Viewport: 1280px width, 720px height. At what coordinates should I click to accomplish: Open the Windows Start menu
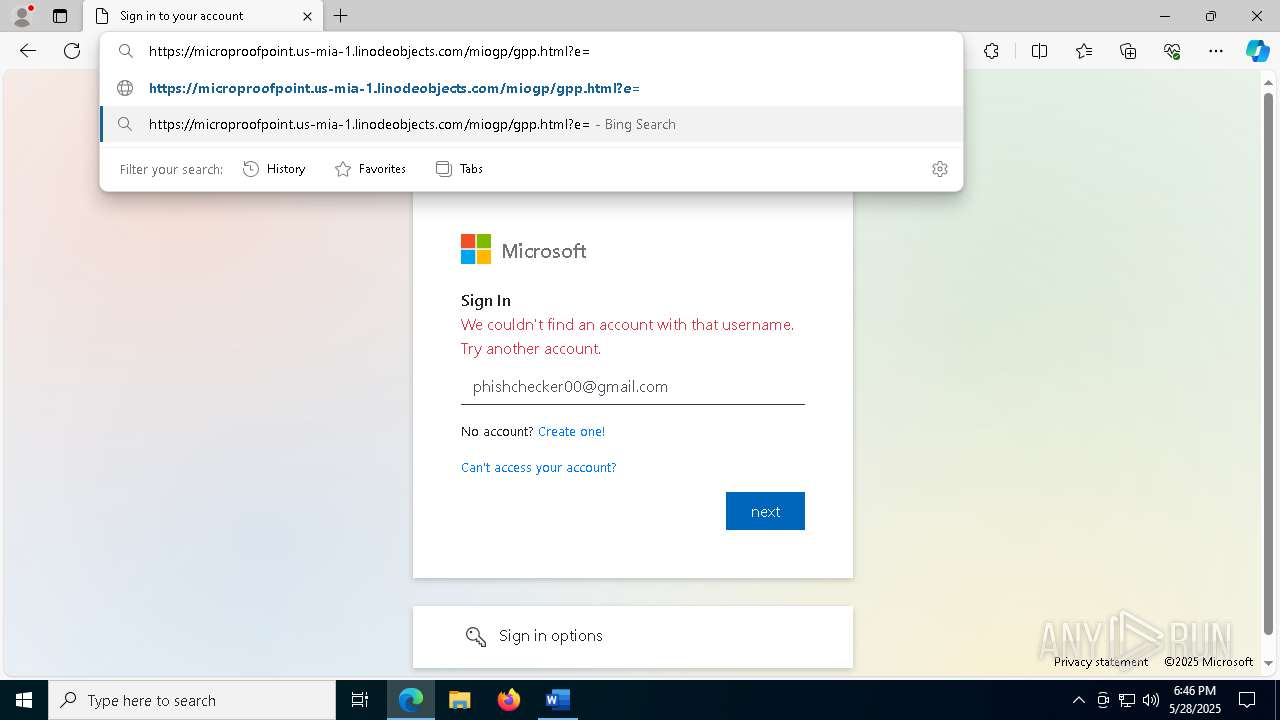tap(24, 700)
